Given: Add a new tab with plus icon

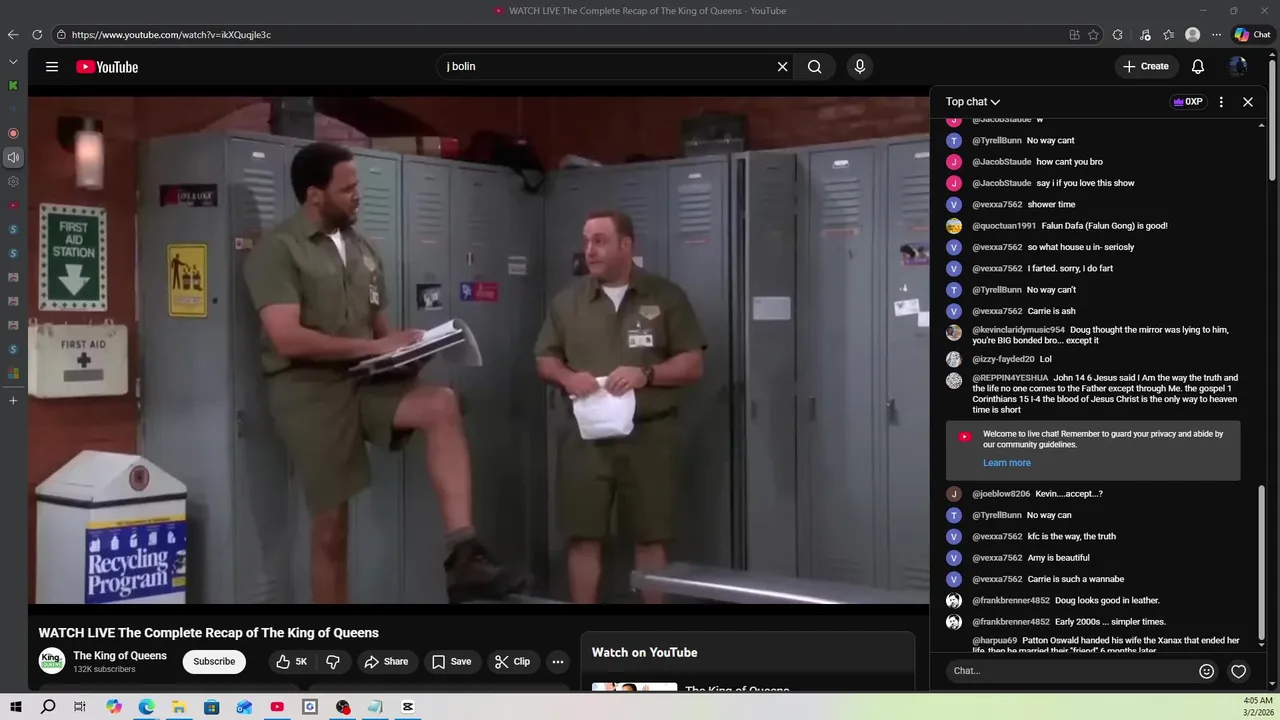Looking at the screenshot, I should point(13,401).
